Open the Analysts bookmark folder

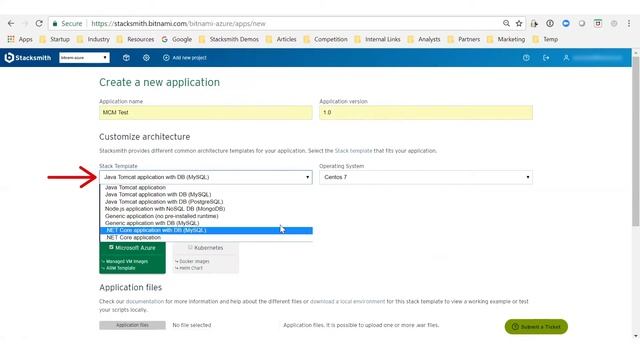(x=424, y=39)
